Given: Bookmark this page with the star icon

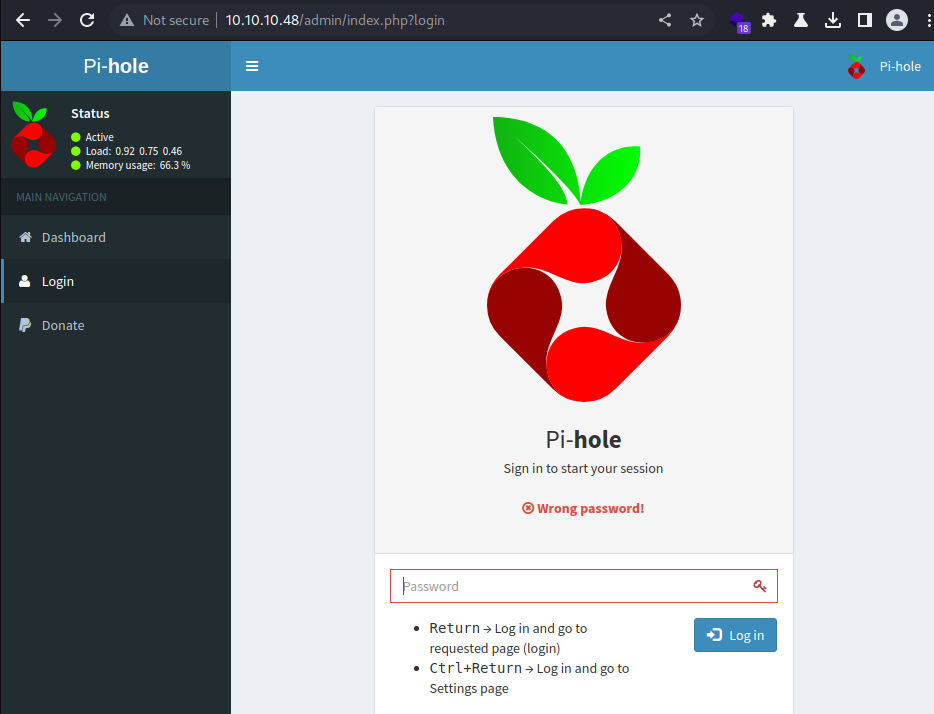Looking at the screenshot, I should pyautogui.click(x=697, y=20).
